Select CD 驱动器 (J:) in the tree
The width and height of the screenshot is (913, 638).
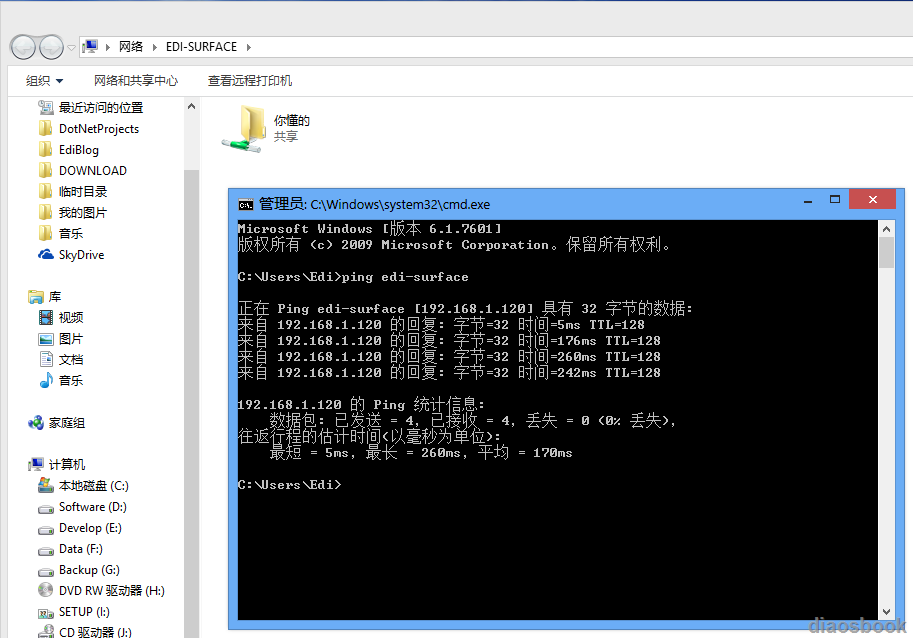click(x=95, y=632)
